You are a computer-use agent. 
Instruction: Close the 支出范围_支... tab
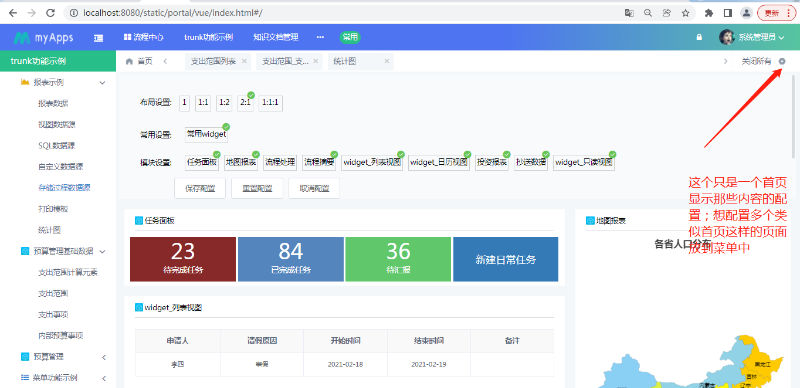coord(316,61)
